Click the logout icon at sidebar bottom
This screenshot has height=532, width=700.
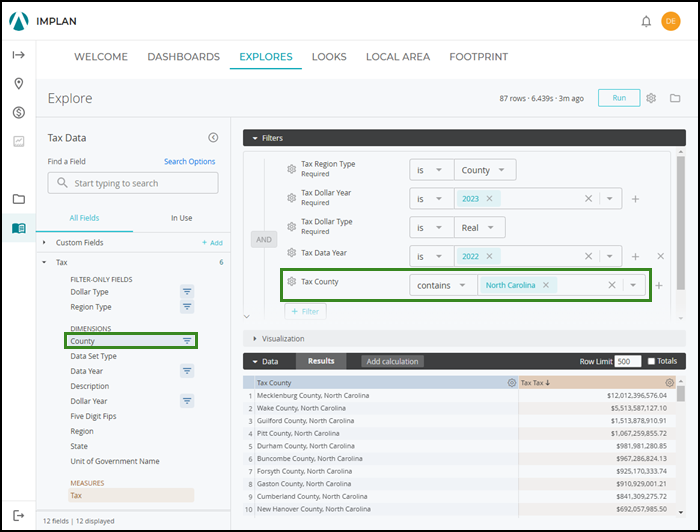click(18, 515)
